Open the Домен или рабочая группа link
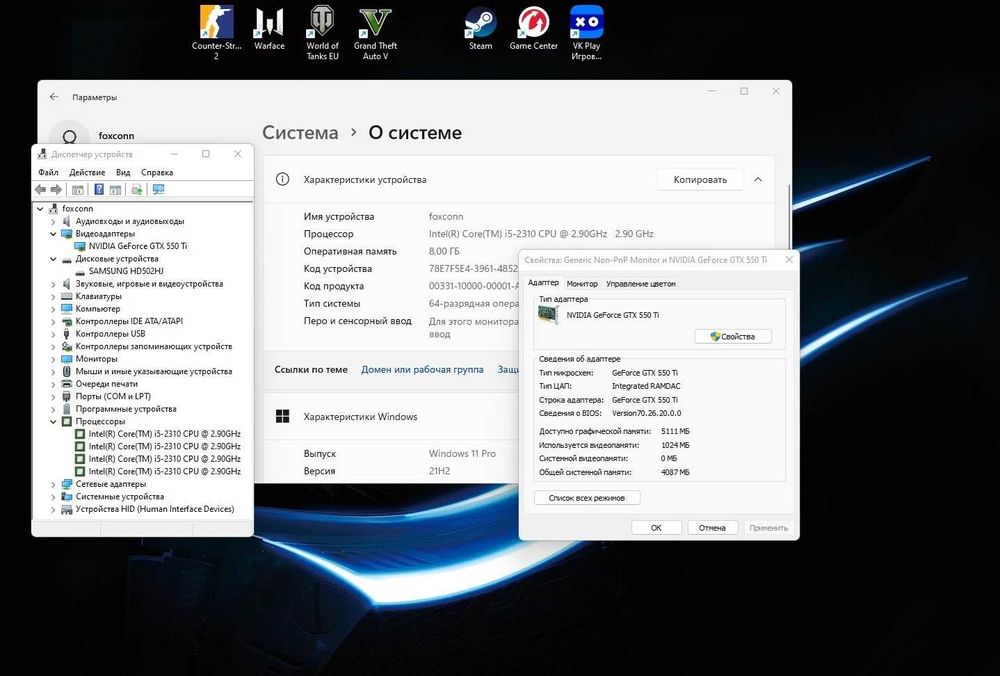 click(x=422, y=369)
